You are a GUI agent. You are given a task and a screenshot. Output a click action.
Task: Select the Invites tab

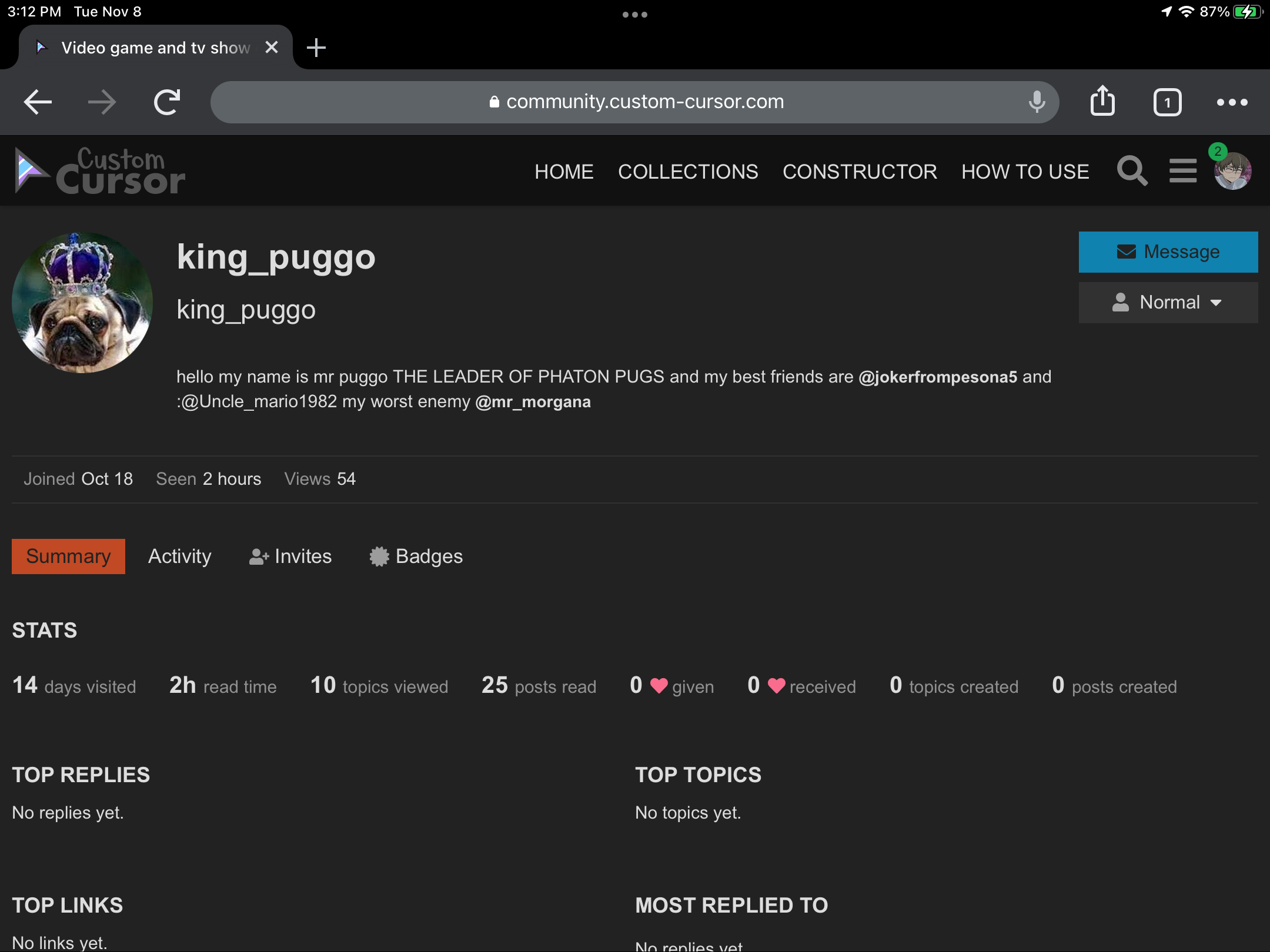pyautogui.click(x=290, y=556)
